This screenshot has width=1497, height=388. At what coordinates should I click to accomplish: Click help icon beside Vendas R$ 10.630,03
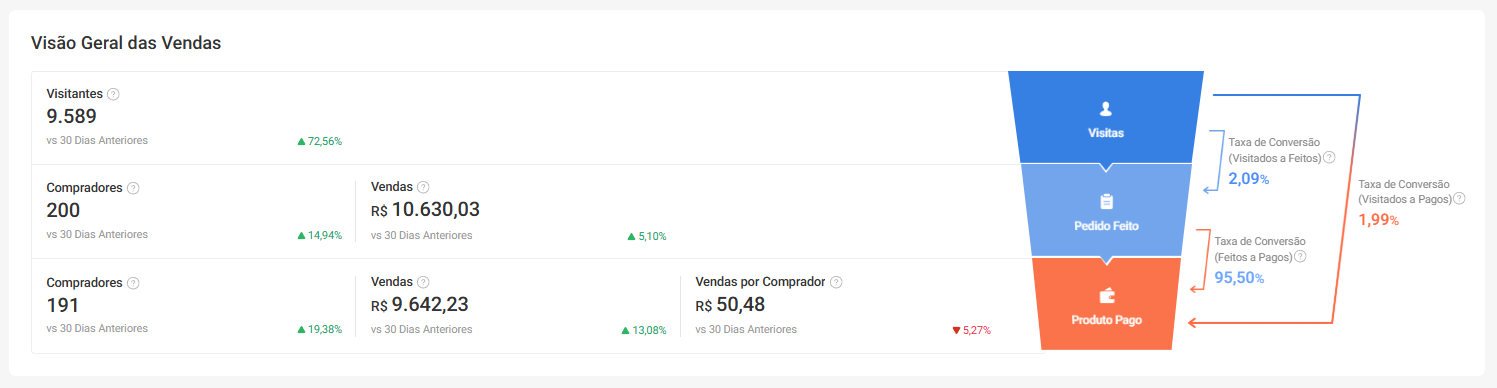coord(423,187)
